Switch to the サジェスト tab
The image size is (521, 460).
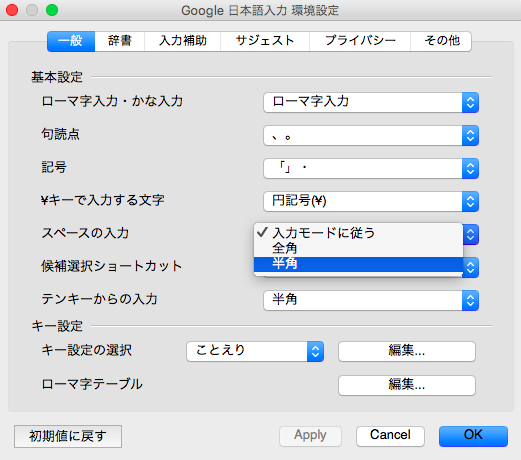265,41
